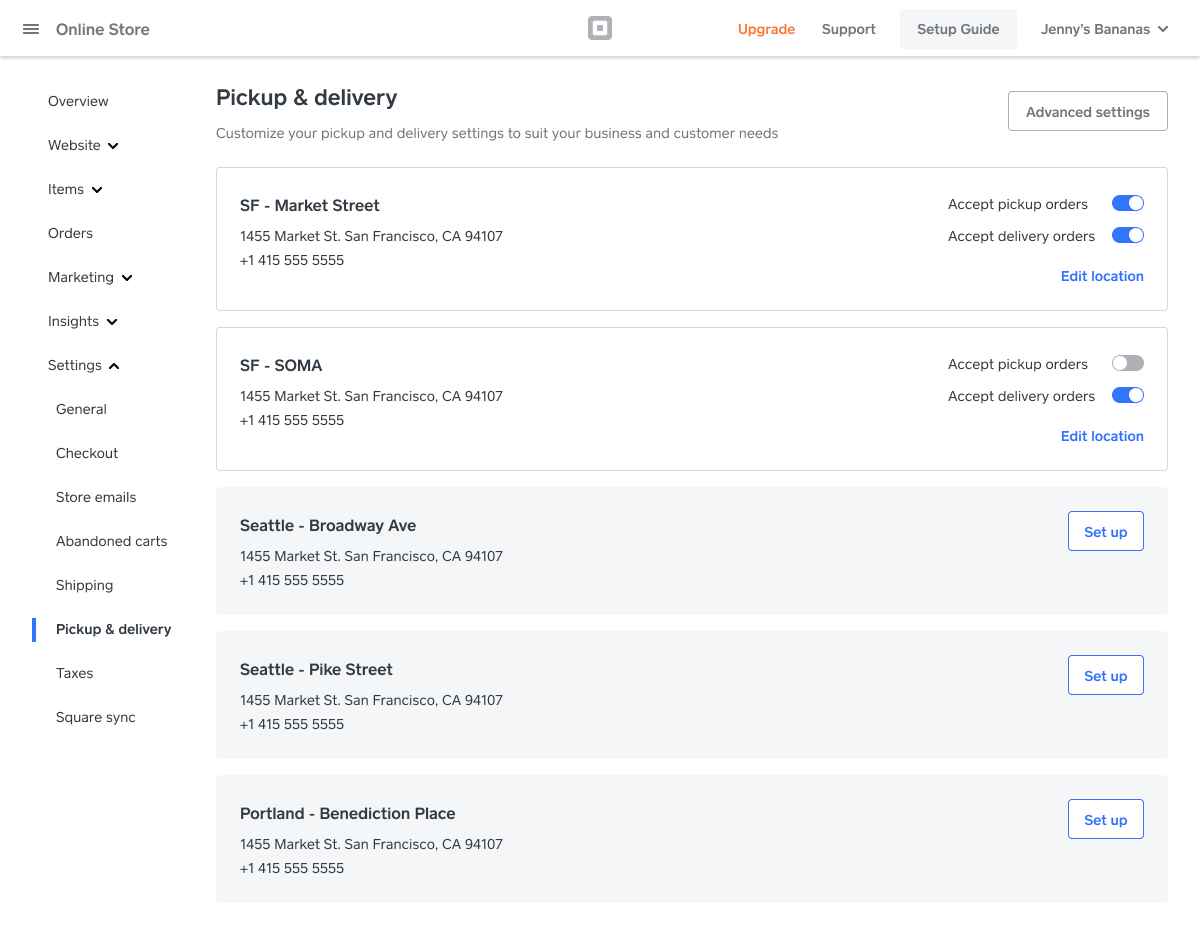
Task: Open Checkout settings
Action: click(87, 453)
